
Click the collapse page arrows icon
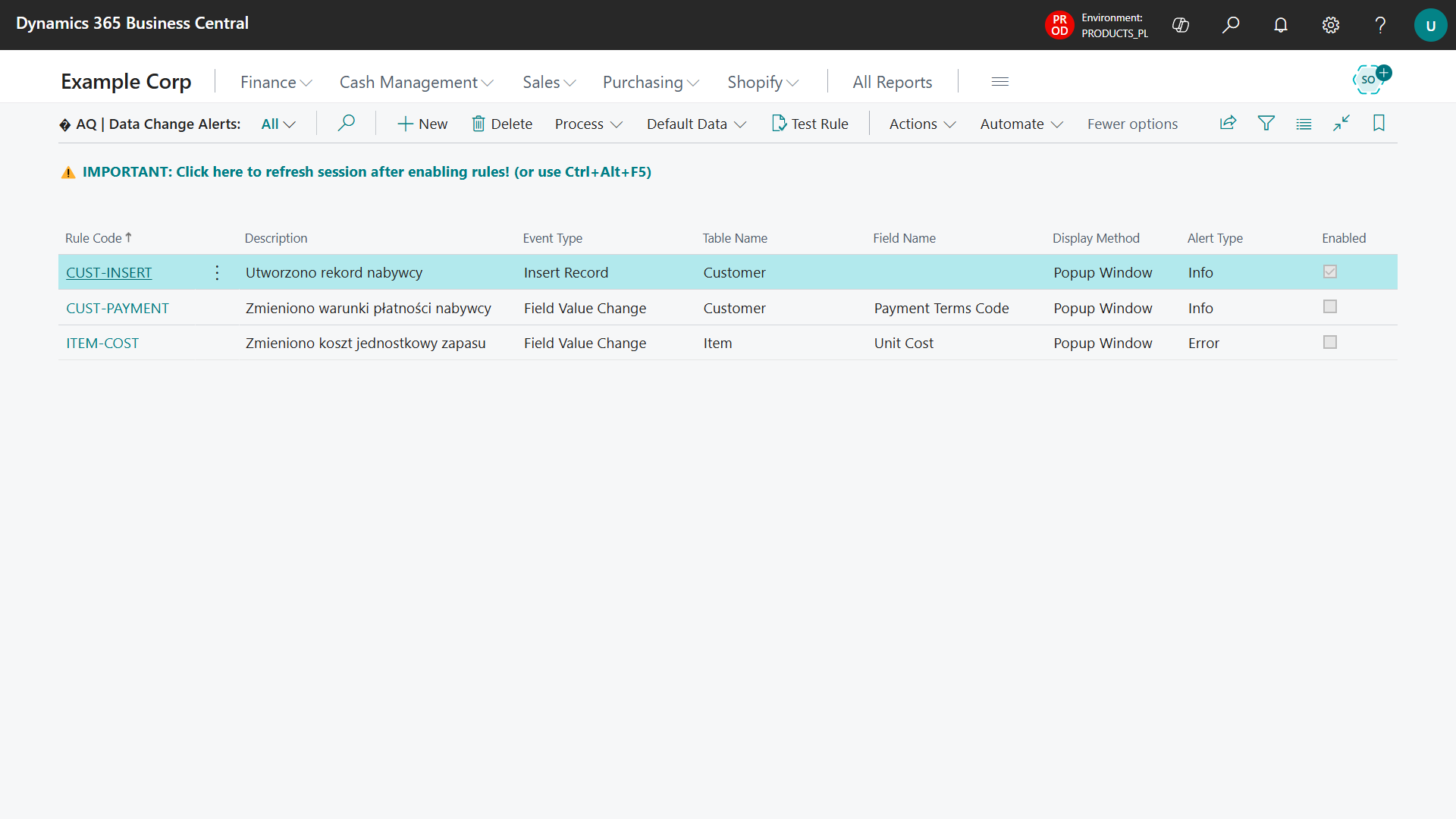(x=1341, y=124)
